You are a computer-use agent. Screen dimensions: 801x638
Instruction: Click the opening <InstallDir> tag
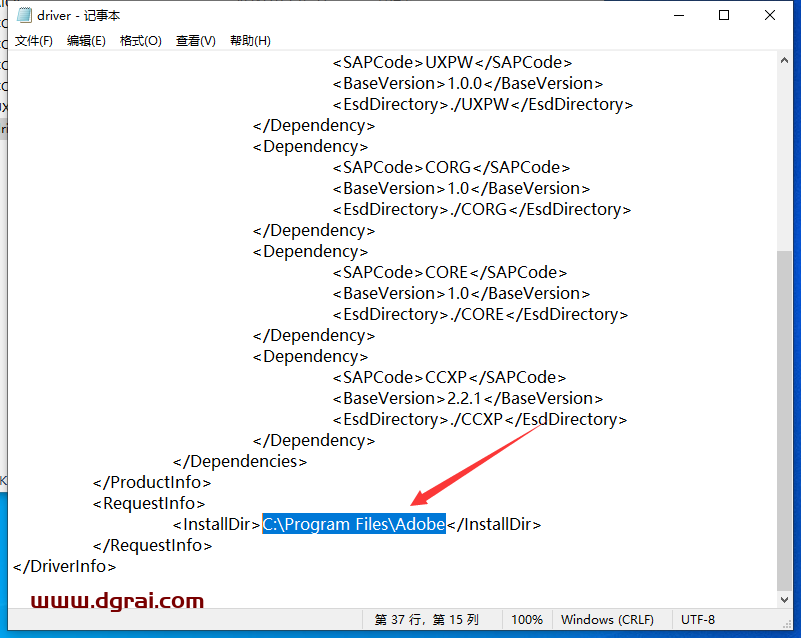click(217, 525)
